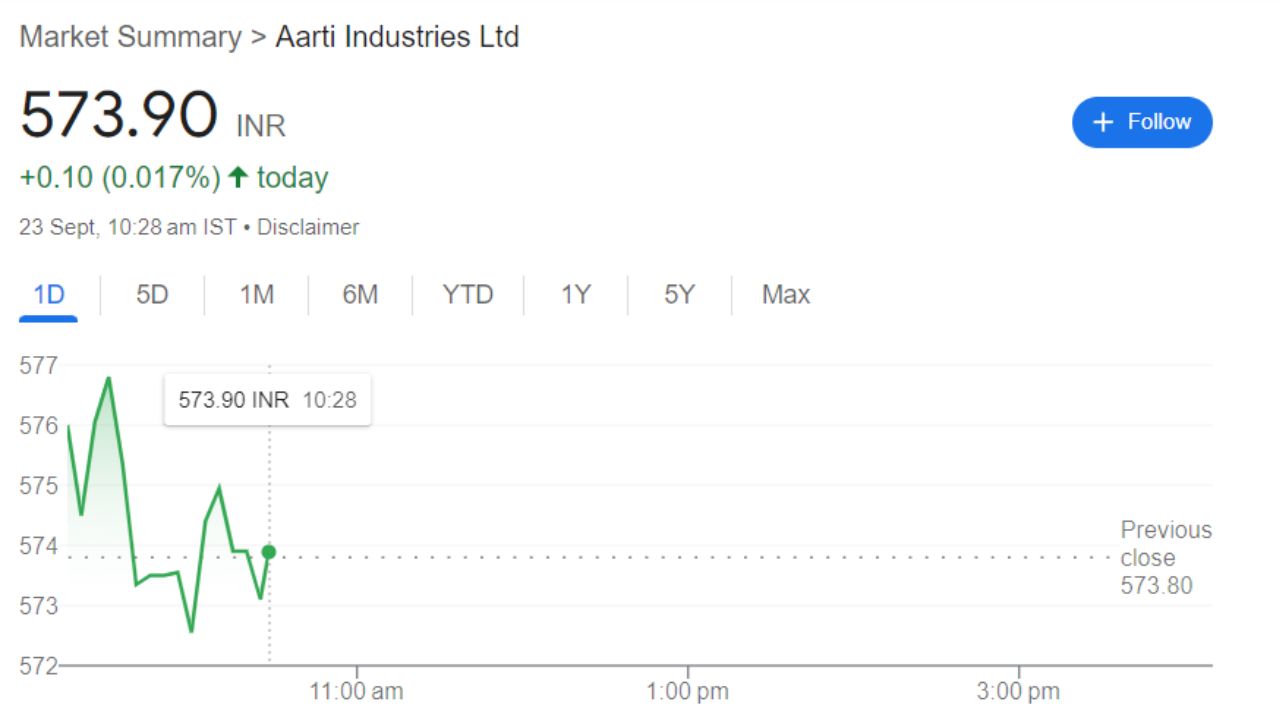Switch to the 5D range tab
1280x720 pixels.
coord(152,295)
